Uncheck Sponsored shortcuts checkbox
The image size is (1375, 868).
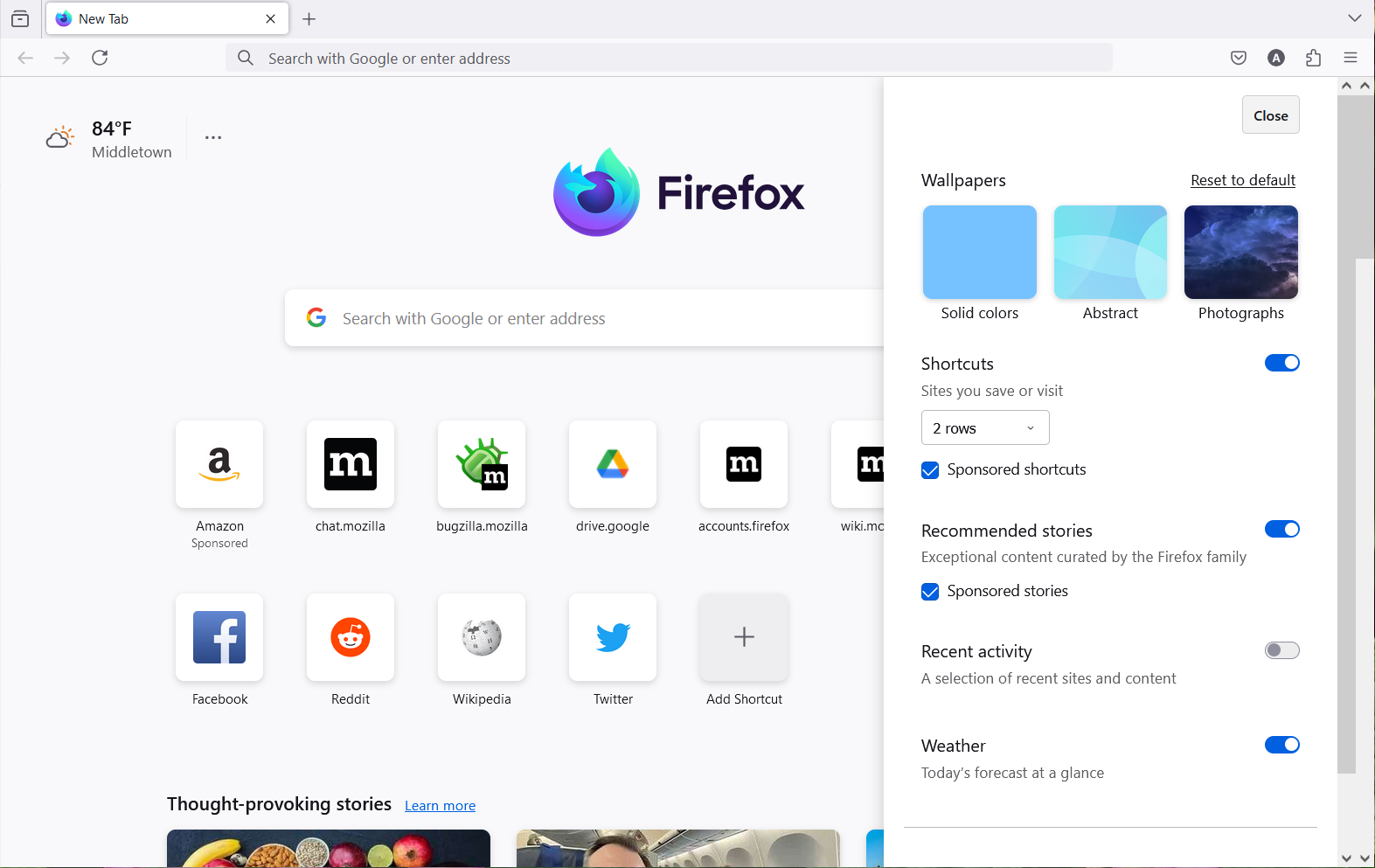[930, 470]
